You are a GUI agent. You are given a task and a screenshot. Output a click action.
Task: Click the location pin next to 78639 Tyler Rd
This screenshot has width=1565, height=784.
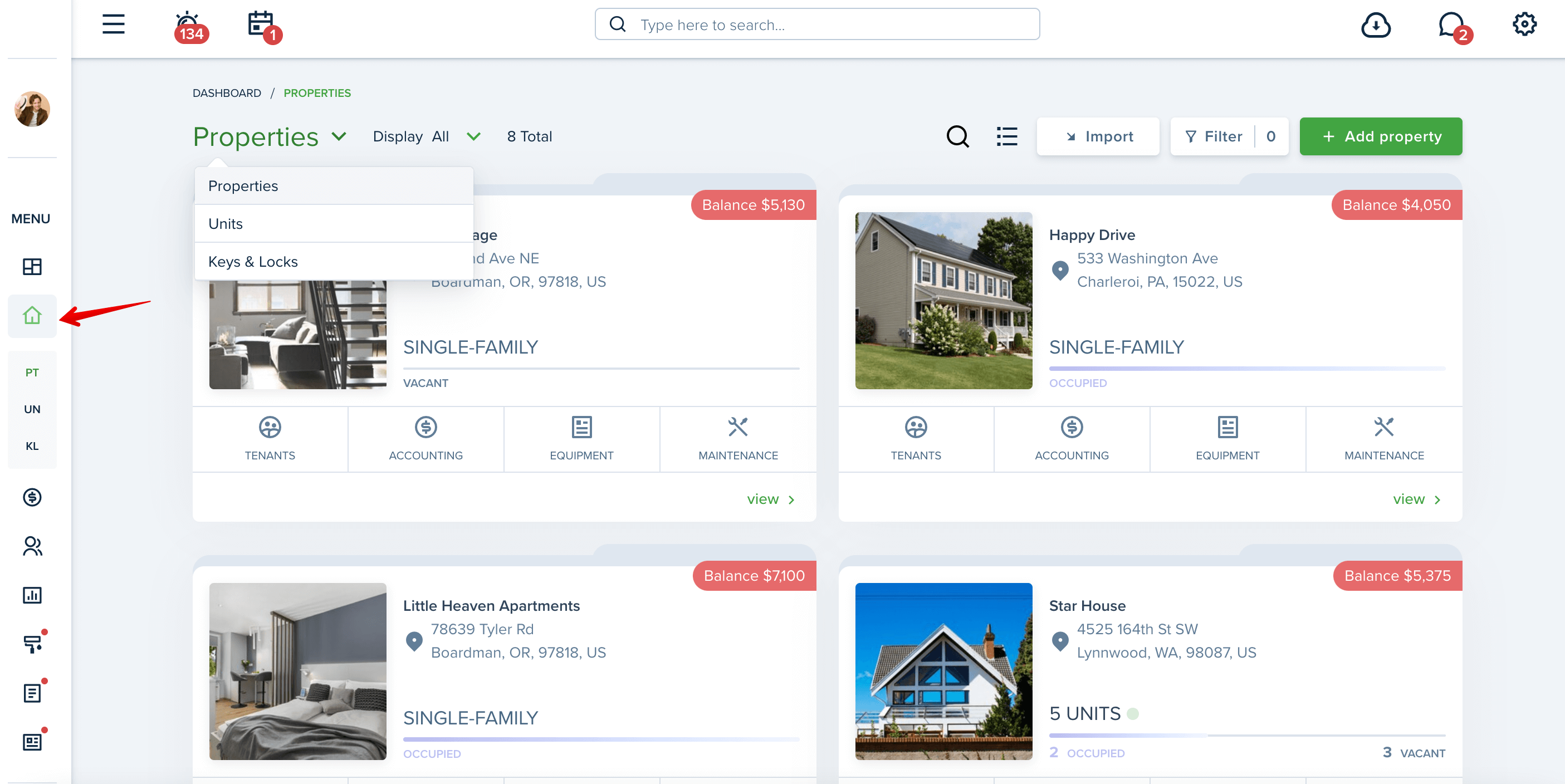[x=414, y=641]
